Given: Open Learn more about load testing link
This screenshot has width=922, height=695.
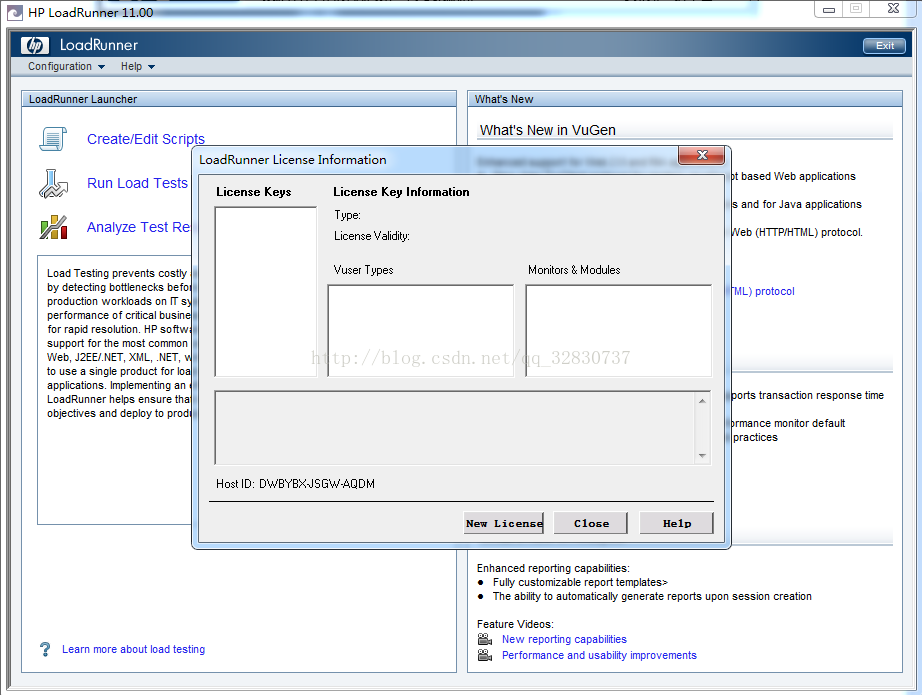Looking at the screenshot, I should (x=133, y=649).
